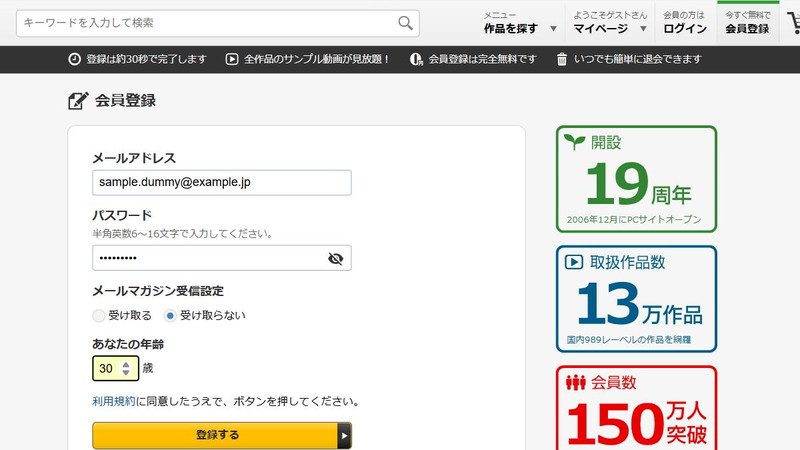The image size is (800, 450).
Task: Click the パスワード input field
Action: (221, 258)
